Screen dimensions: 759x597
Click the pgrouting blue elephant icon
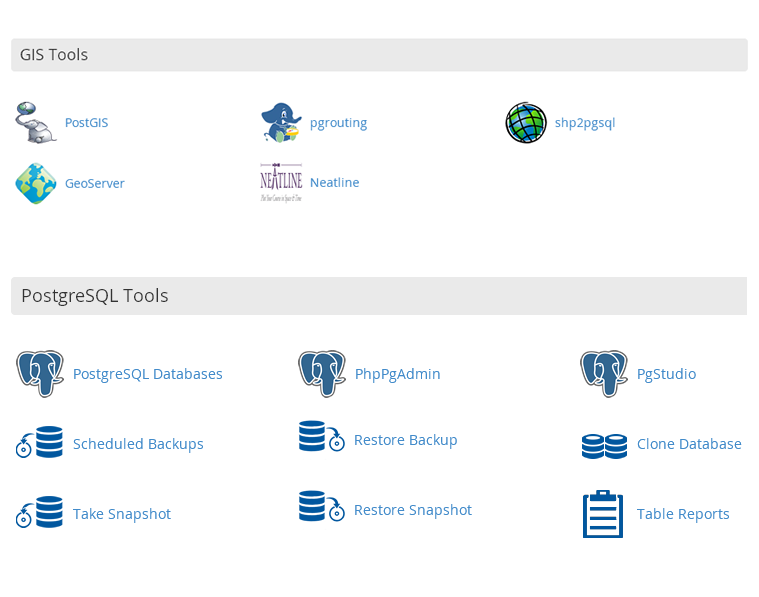click(281, 123)
